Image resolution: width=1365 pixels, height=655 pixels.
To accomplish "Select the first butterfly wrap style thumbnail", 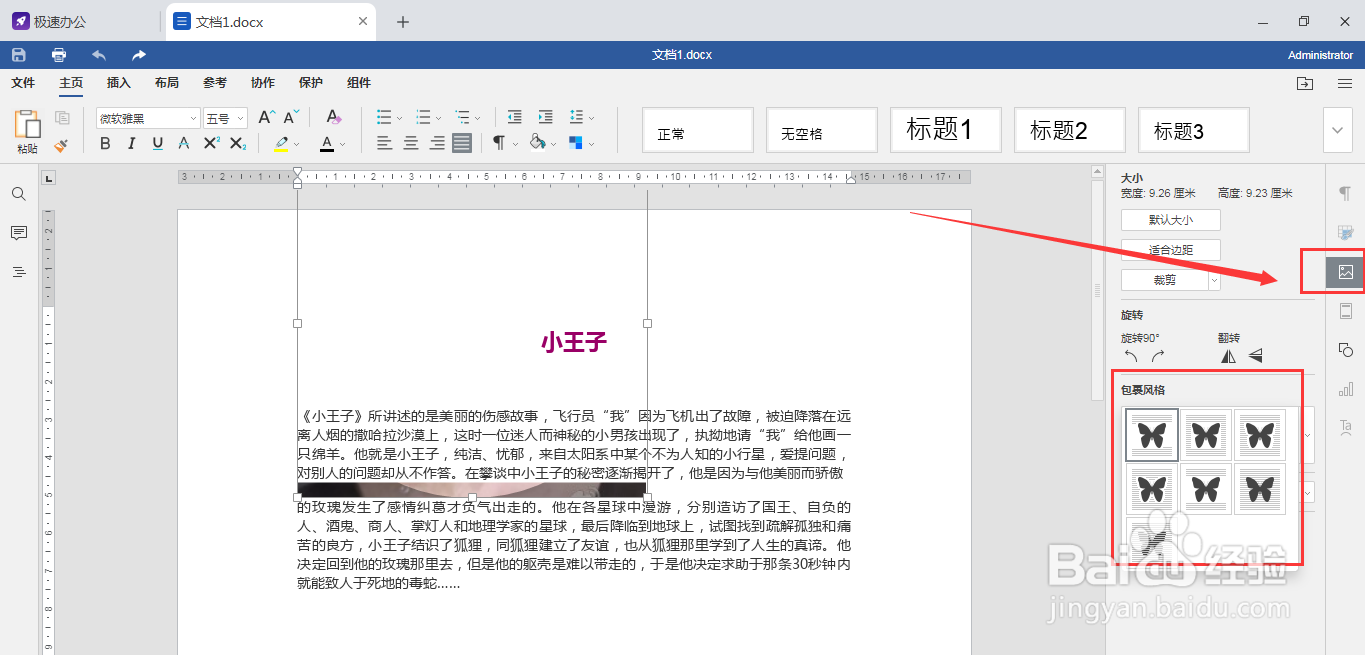I will 1151,435.
